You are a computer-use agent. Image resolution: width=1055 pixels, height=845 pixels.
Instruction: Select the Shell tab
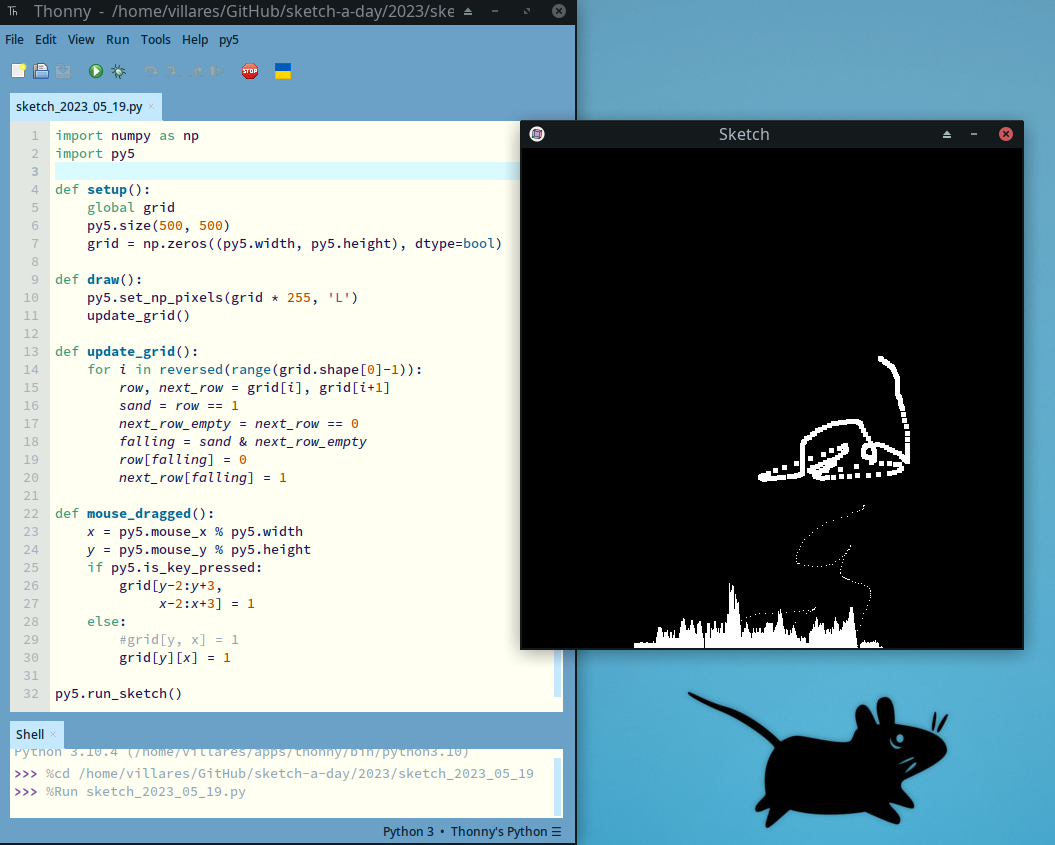pos(30,734)
